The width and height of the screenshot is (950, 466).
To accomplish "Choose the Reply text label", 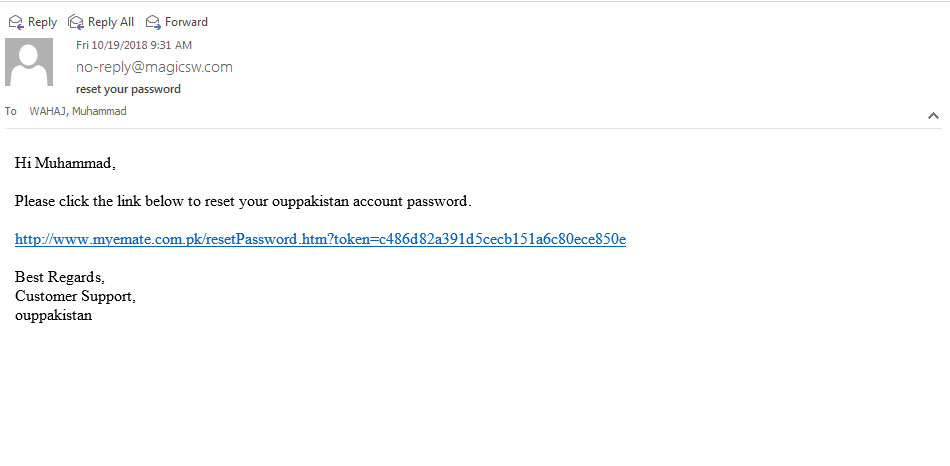I will click(x=42, y=22).
